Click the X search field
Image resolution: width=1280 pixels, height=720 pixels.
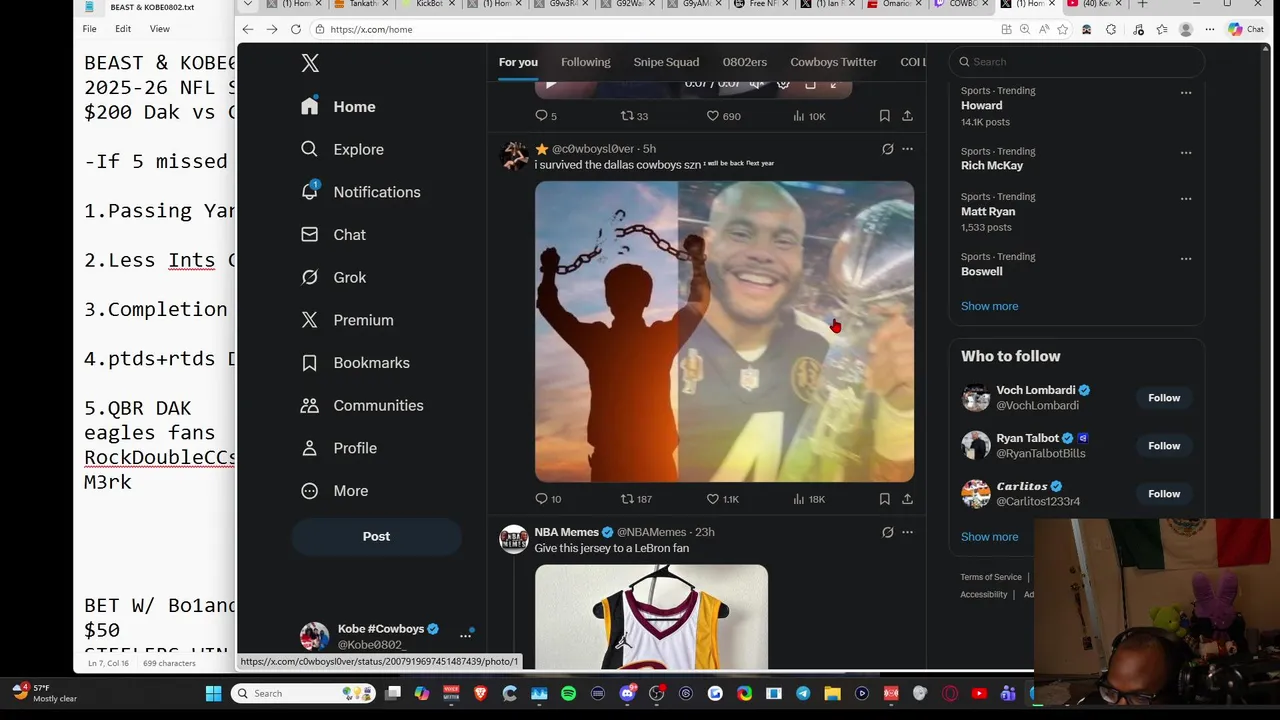(1076, 62)
